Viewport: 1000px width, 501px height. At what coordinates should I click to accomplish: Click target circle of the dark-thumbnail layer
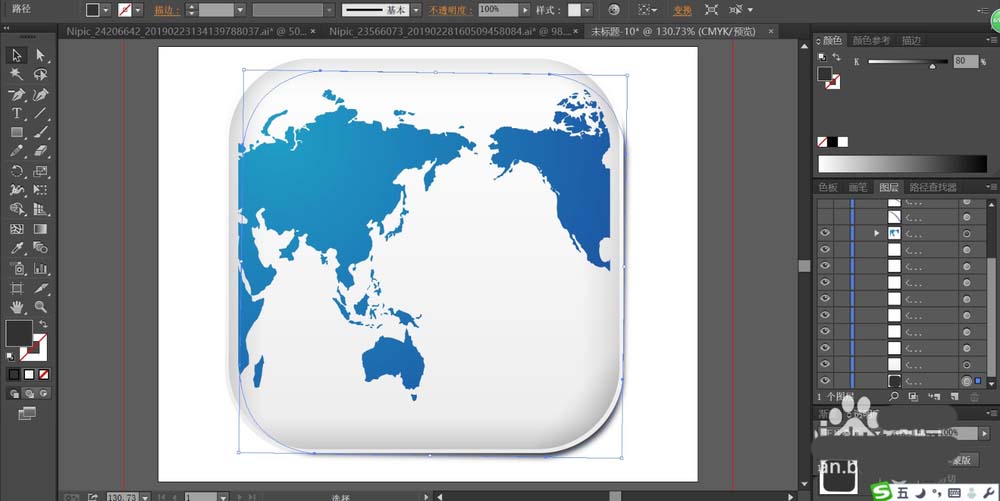pyautogui.click(x=966, y=381)
